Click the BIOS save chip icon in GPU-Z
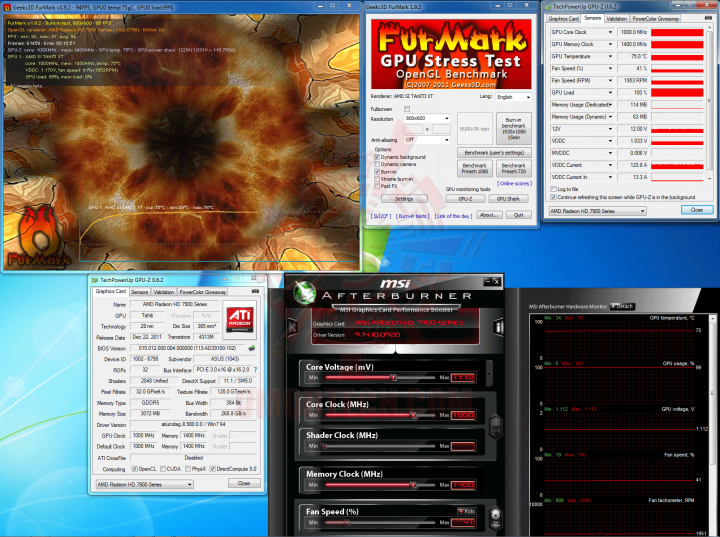The width and height of the screenshot is (720, 537). (x=251, y=348)
